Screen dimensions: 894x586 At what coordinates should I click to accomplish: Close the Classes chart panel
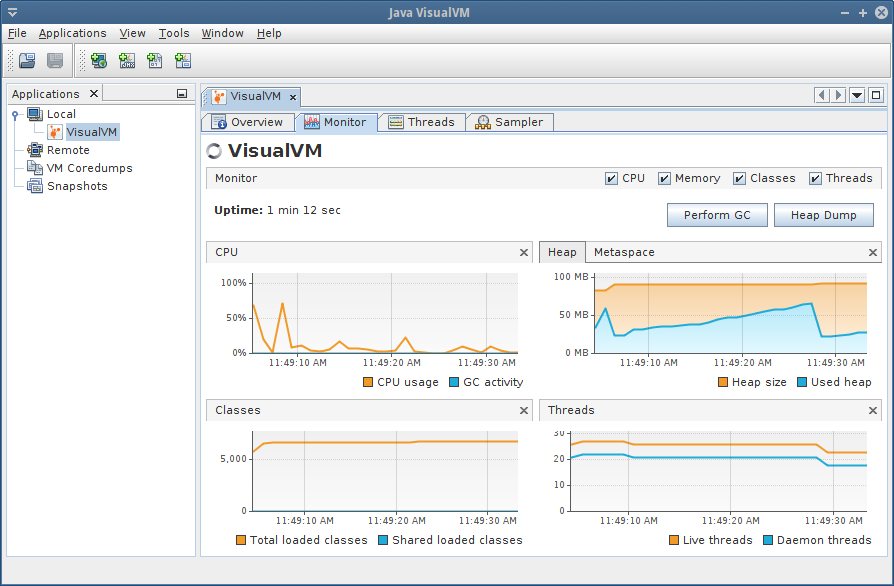[524, 410]
